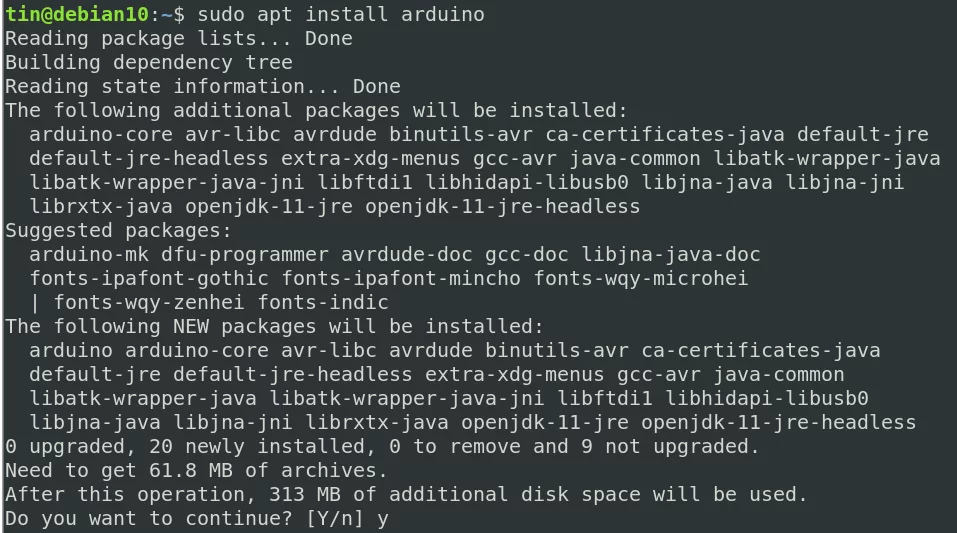This screenshot has width=957, height=533.
Task: Click the 'Reading state information... Done' line
Action: pos(203,86)
